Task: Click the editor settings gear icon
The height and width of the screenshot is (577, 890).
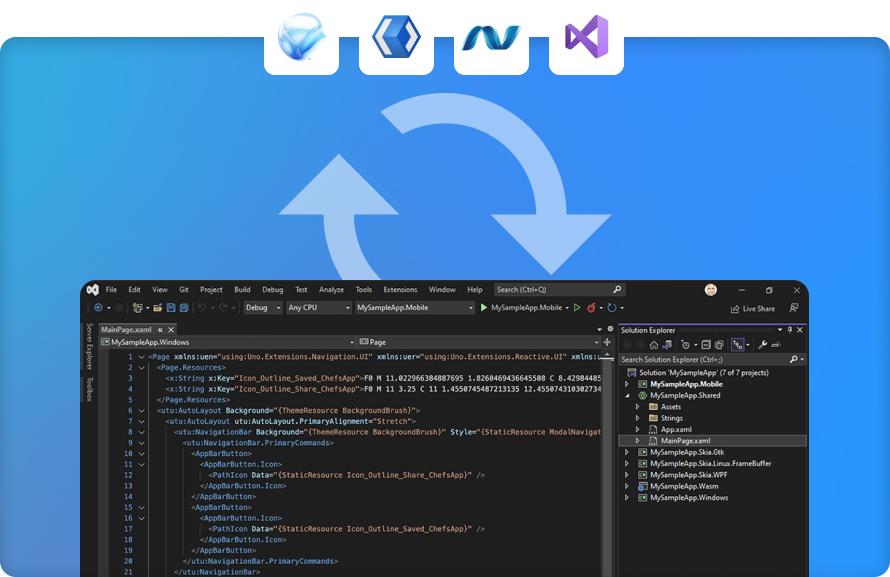Action: coord(610,329)
